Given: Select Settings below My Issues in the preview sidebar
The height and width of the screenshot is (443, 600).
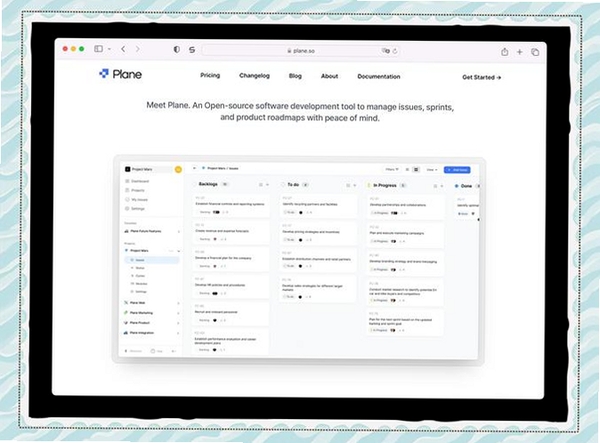Looking at the screenshot, I should (135, 208).
